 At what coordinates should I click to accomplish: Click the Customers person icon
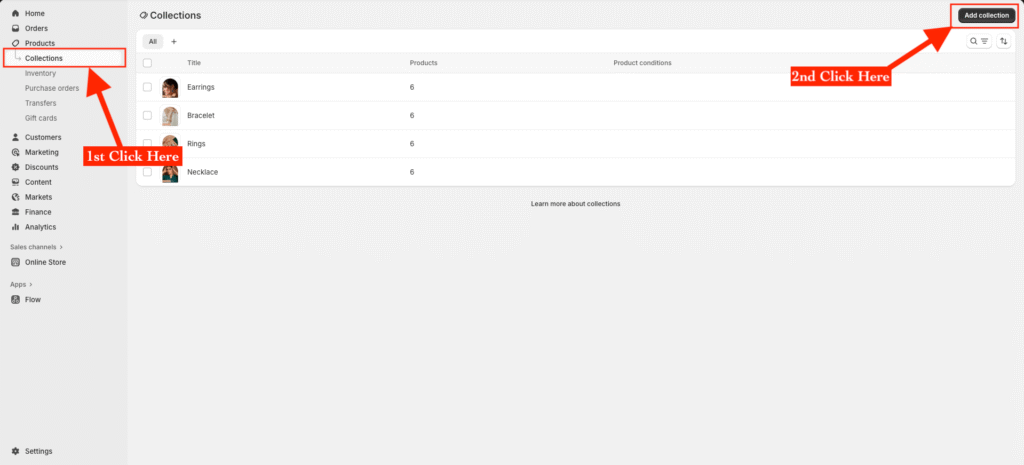[15, 137]
